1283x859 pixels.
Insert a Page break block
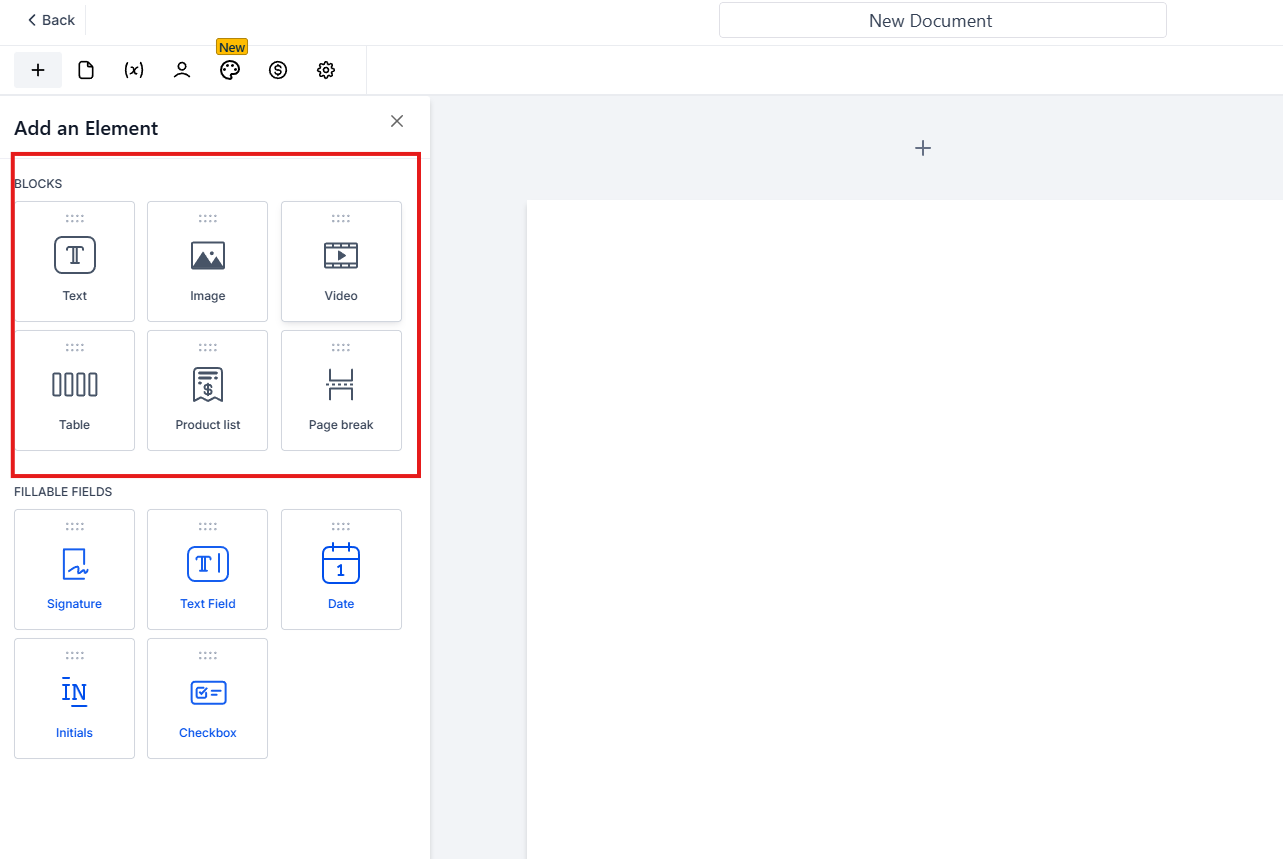341,391
